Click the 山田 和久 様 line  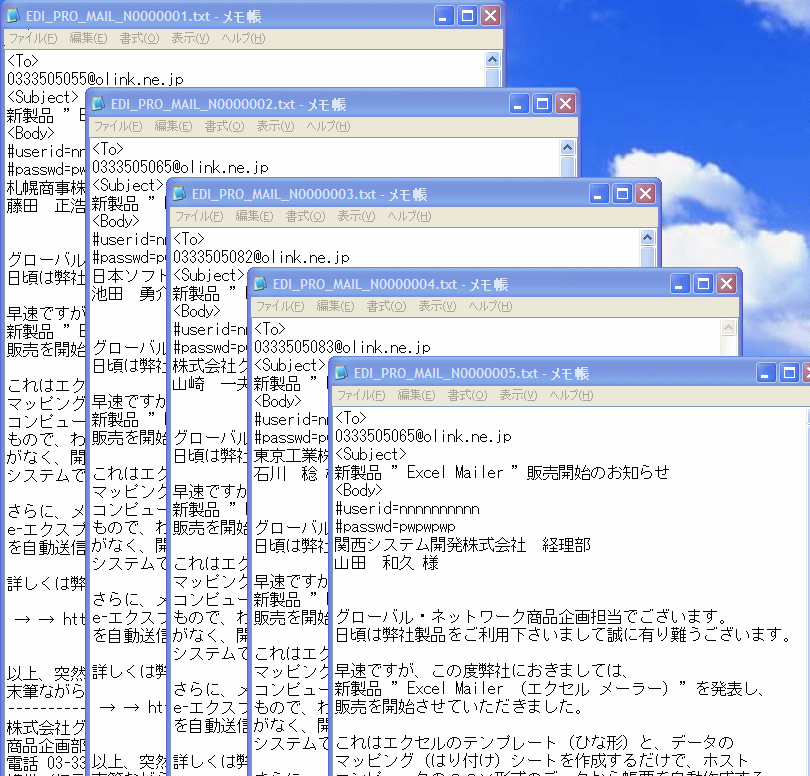386,563
